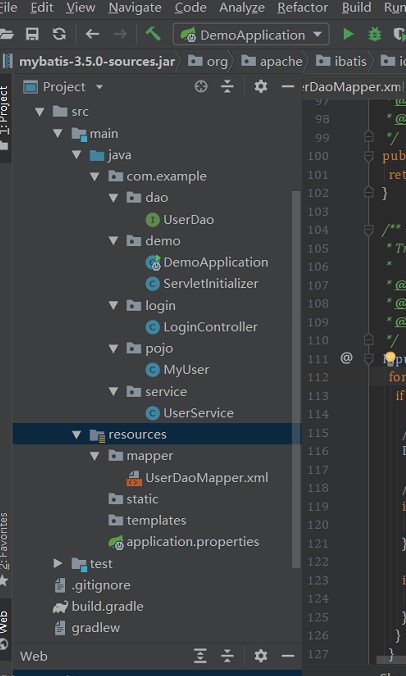
Task: Click the light bulb intention icon
Action: pos(390,357)
